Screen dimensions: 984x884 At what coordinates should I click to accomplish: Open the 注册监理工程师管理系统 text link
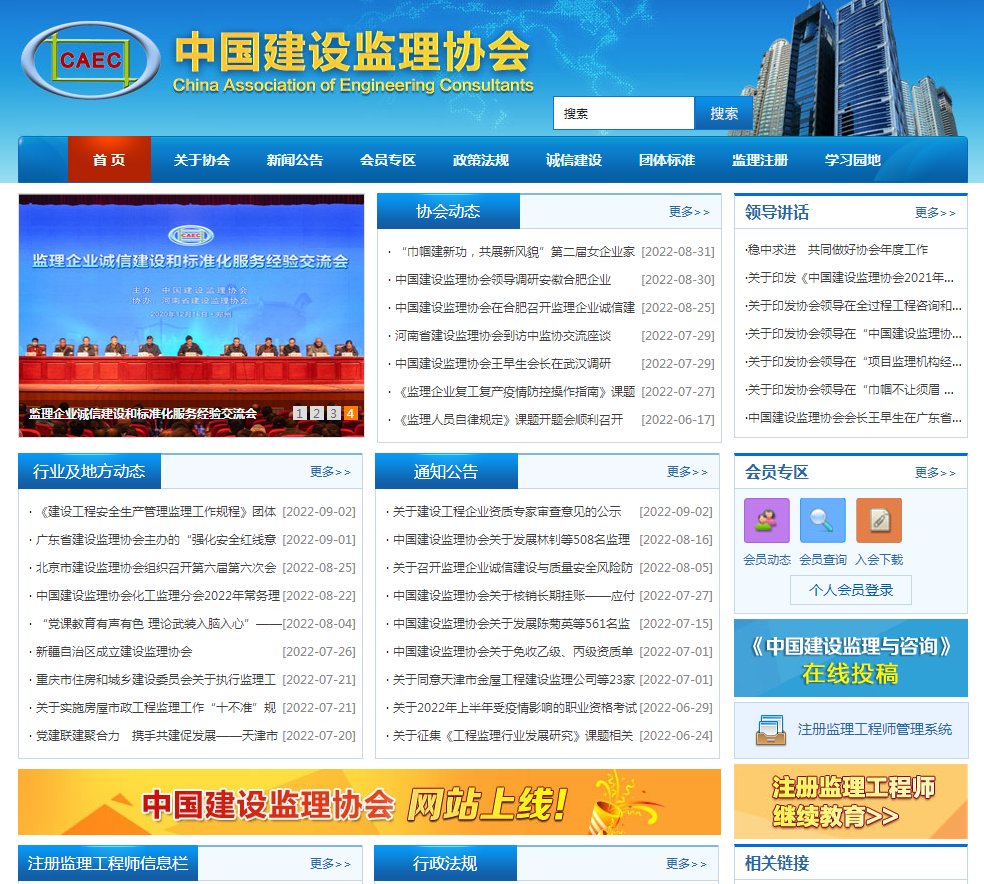(x=875, y=729)
